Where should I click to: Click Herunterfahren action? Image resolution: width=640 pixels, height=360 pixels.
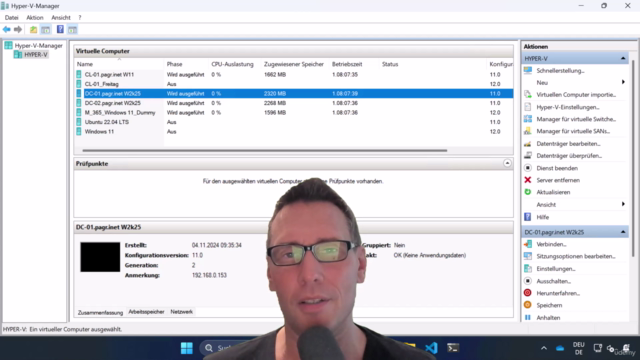(558, 293)
